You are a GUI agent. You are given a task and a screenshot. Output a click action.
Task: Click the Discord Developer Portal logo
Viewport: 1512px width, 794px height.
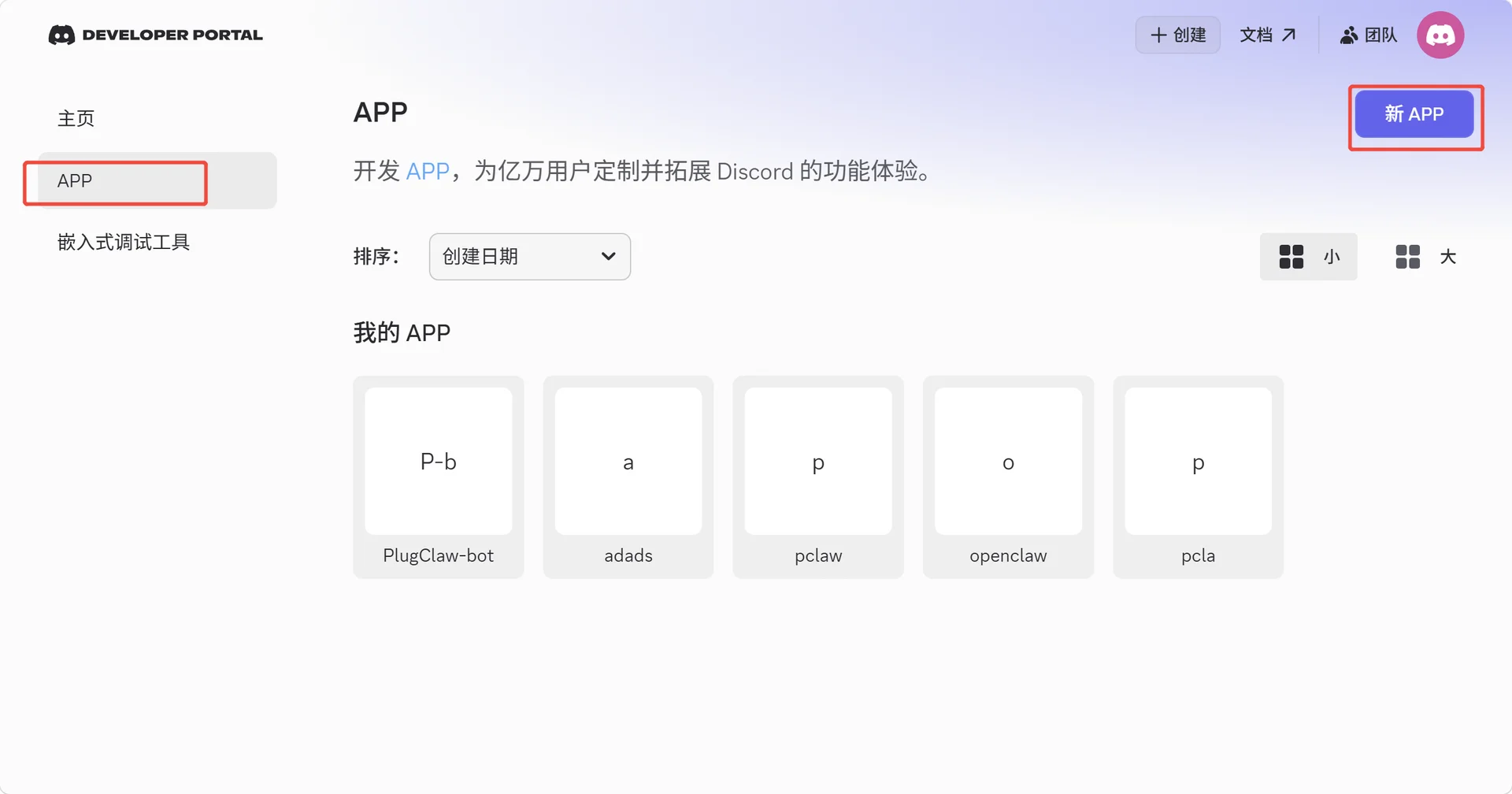coord(155,35)
